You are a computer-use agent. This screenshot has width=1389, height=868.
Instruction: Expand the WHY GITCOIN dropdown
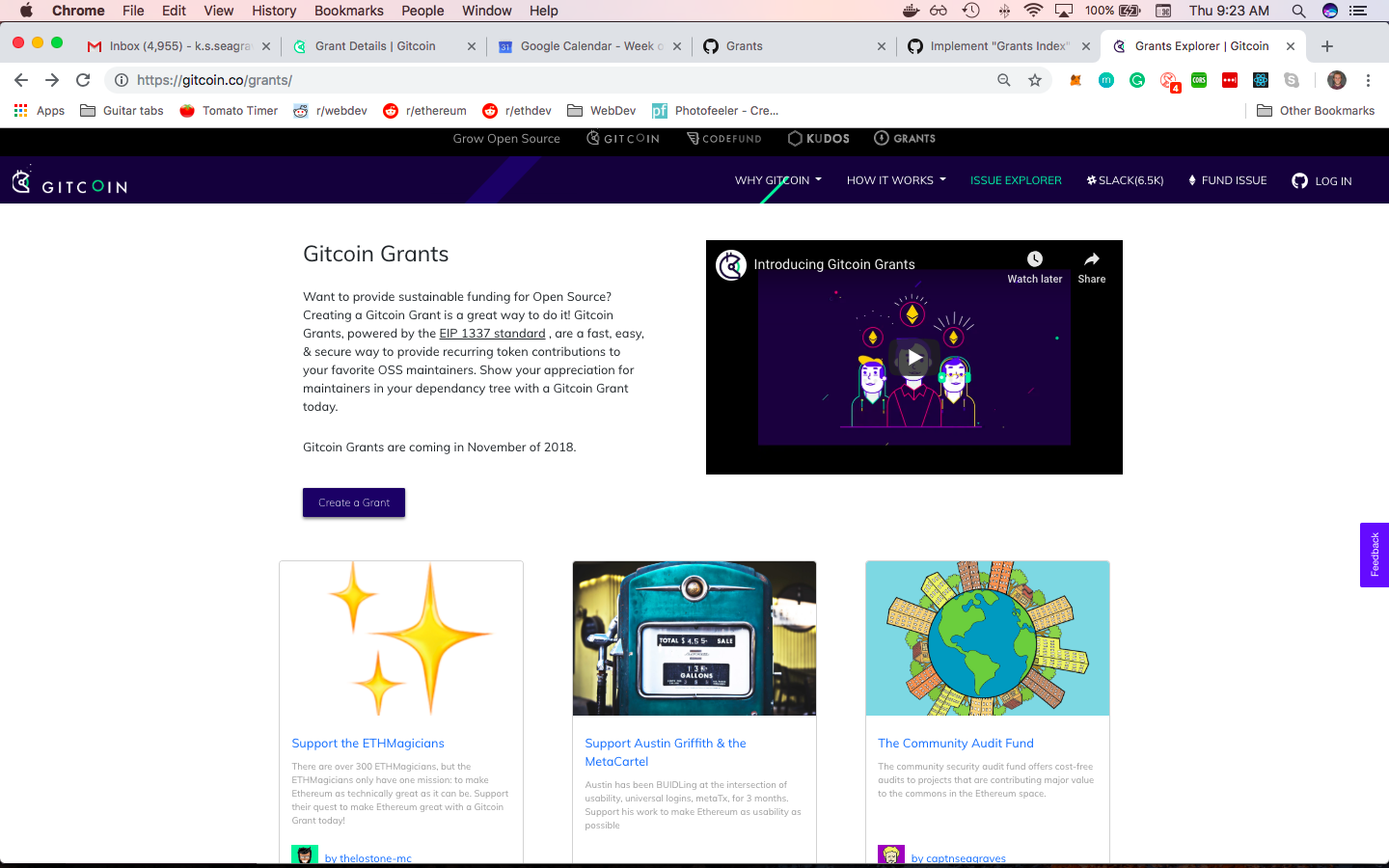[777, 180]
